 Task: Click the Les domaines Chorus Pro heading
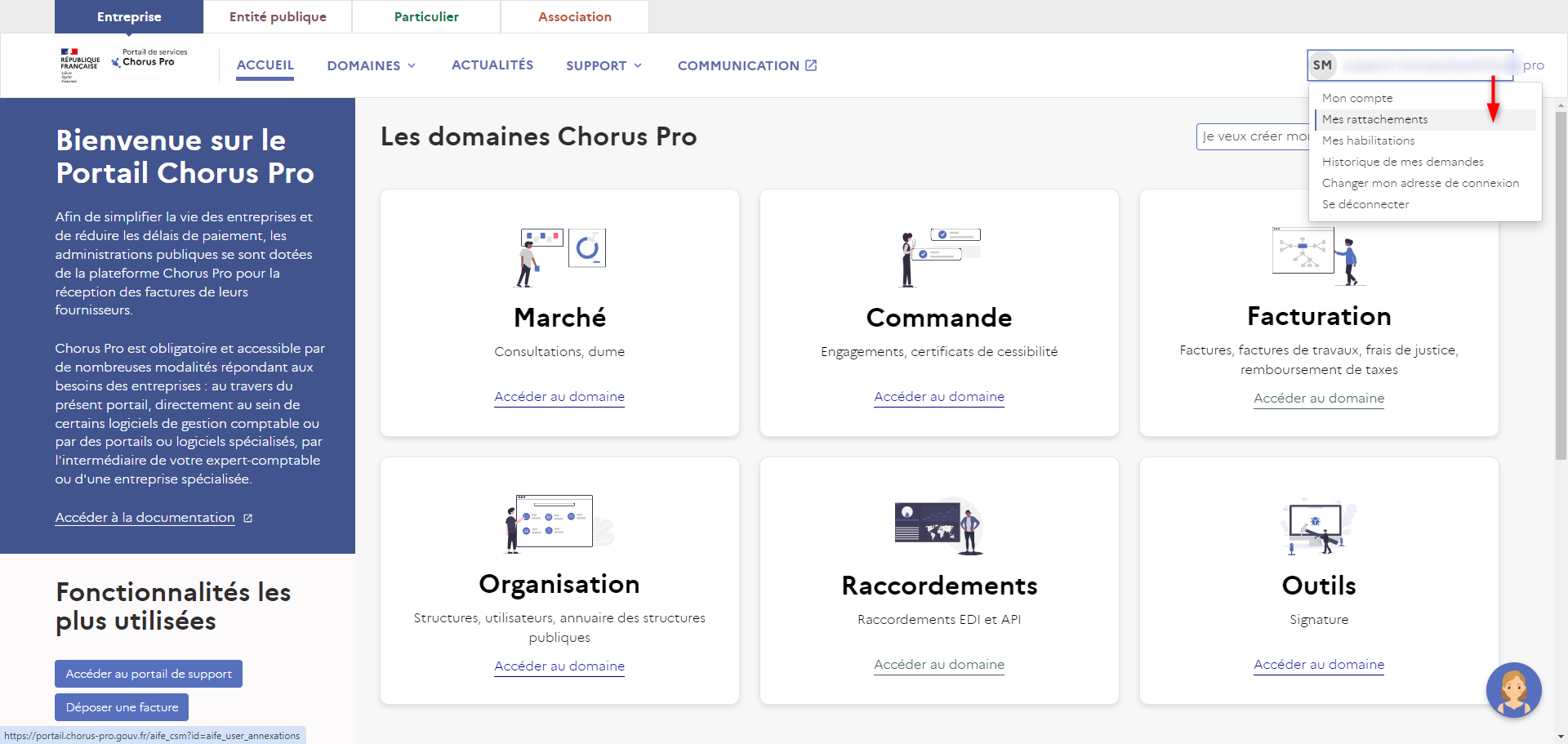click(539, 136)
